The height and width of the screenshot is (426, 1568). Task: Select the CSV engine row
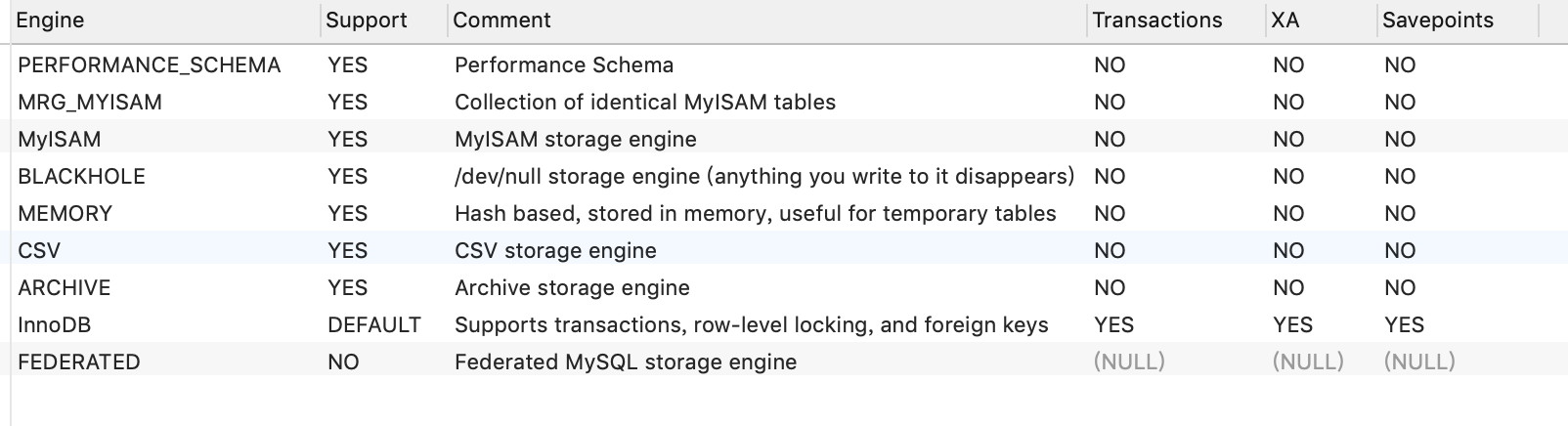(39, 251)
